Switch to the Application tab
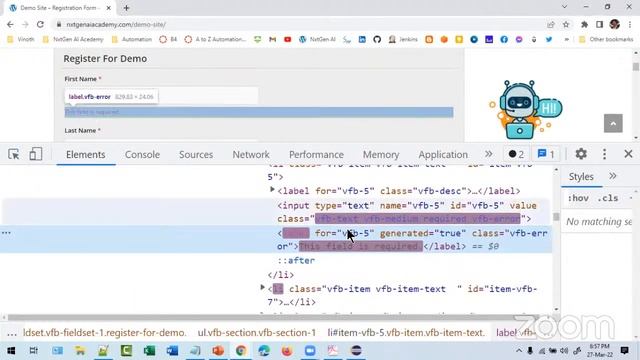This screenshot has width=640, height=360. pyautogui.click(x=443, y=154)
